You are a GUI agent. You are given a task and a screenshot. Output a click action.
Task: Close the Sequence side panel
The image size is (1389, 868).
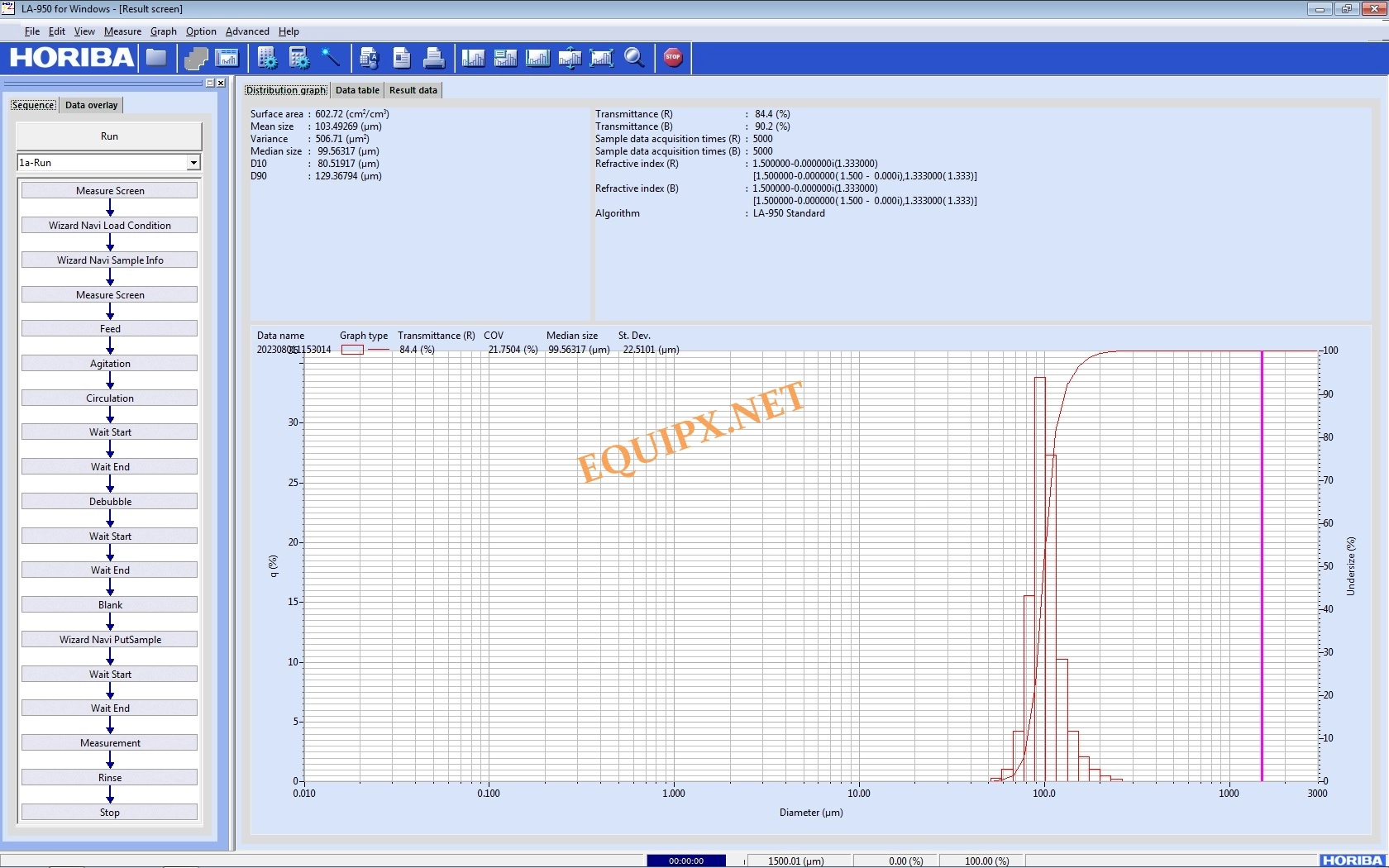click(221, 83)
